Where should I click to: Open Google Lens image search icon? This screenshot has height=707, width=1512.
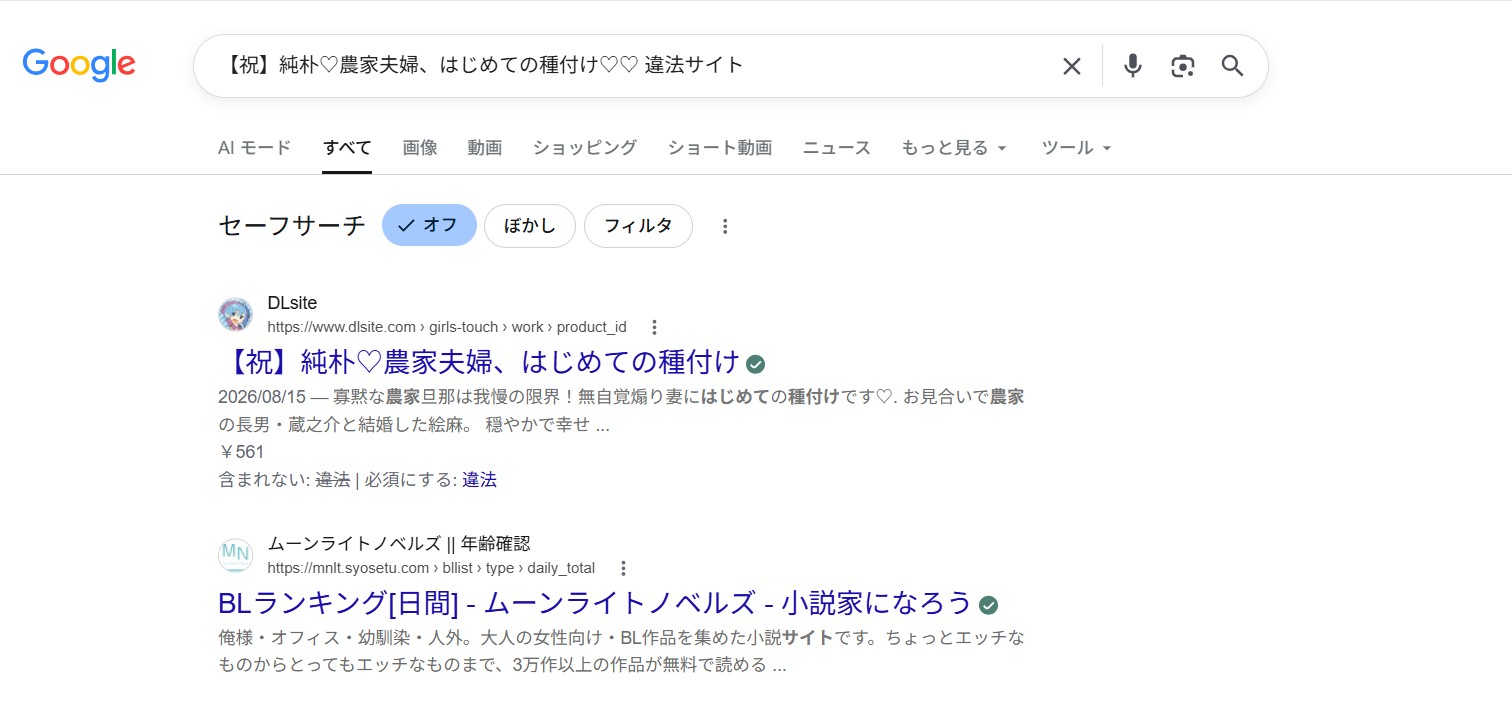[1183, 66]
